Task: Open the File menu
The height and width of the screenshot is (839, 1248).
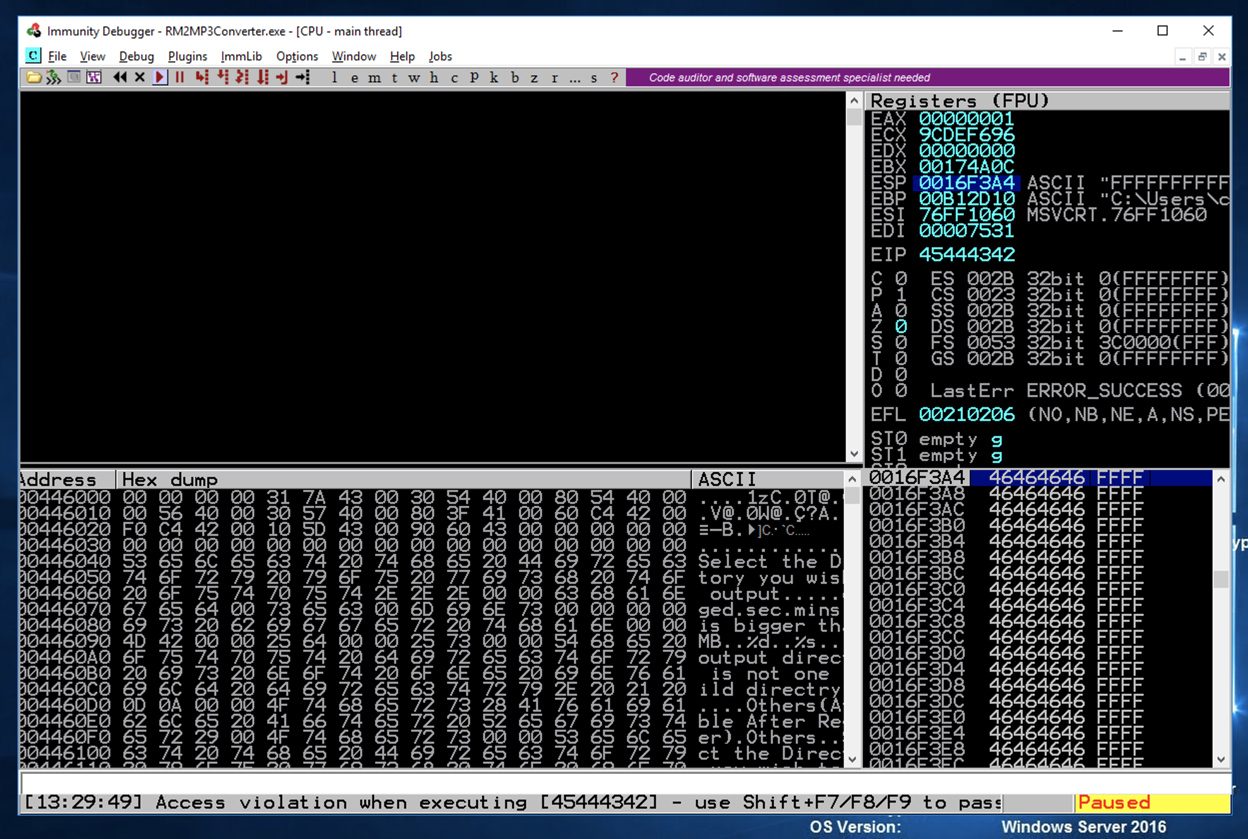Action: (57, 56)
